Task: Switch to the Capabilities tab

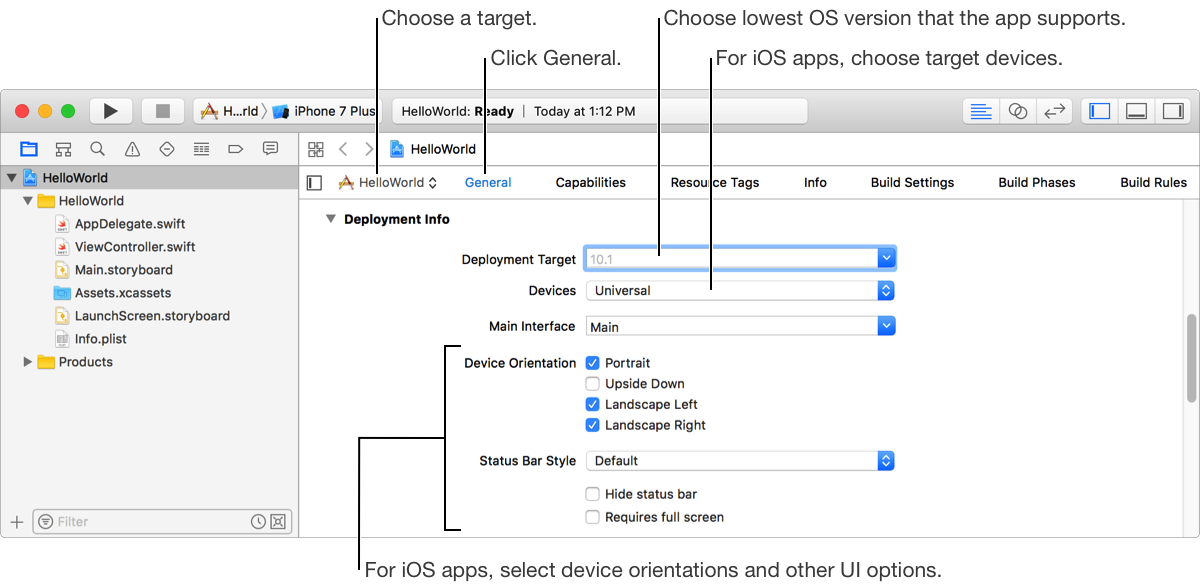Action: (591, 183)
